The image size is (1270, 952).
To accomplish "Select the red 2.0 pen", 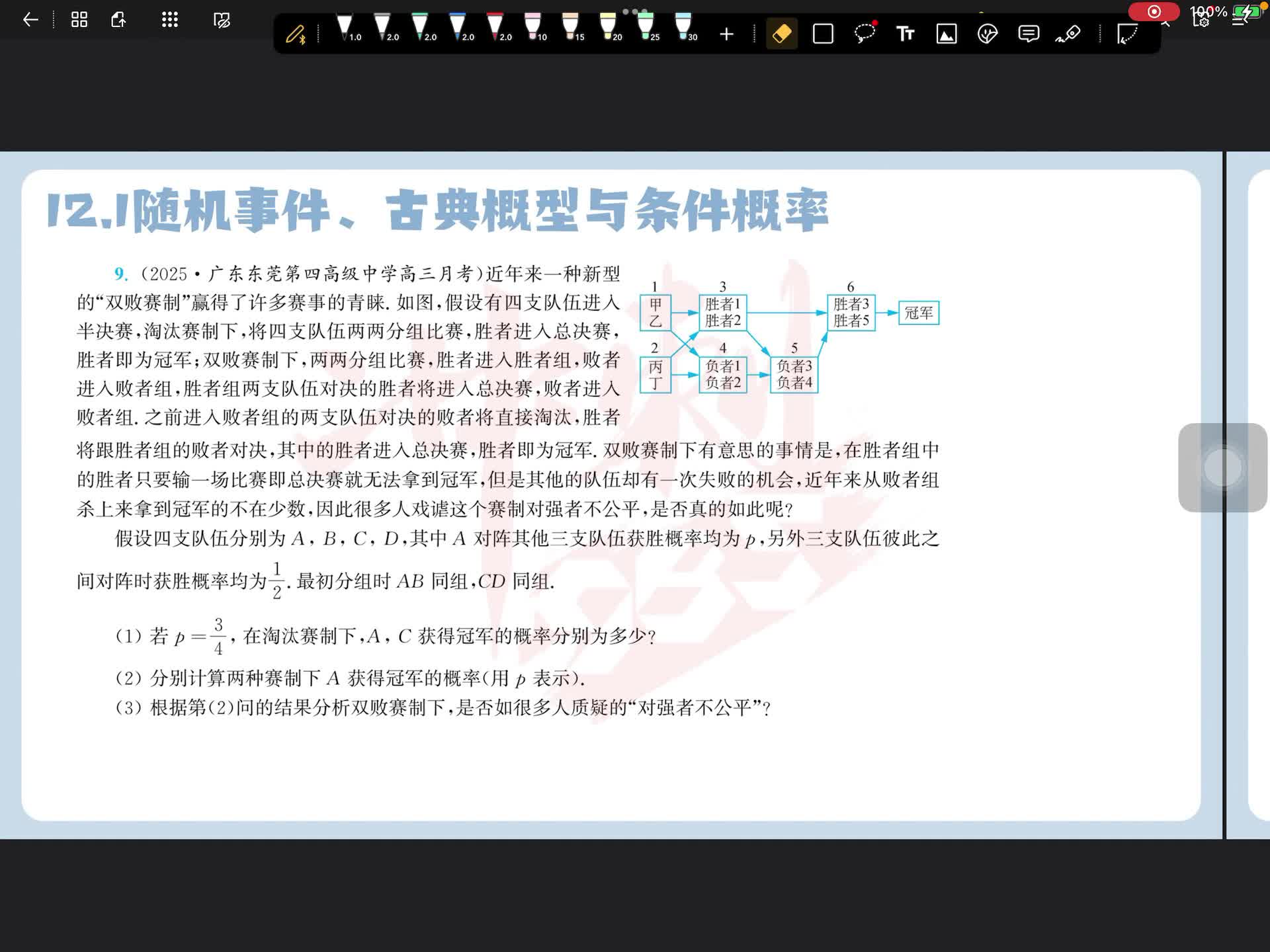I will [496, 28].
